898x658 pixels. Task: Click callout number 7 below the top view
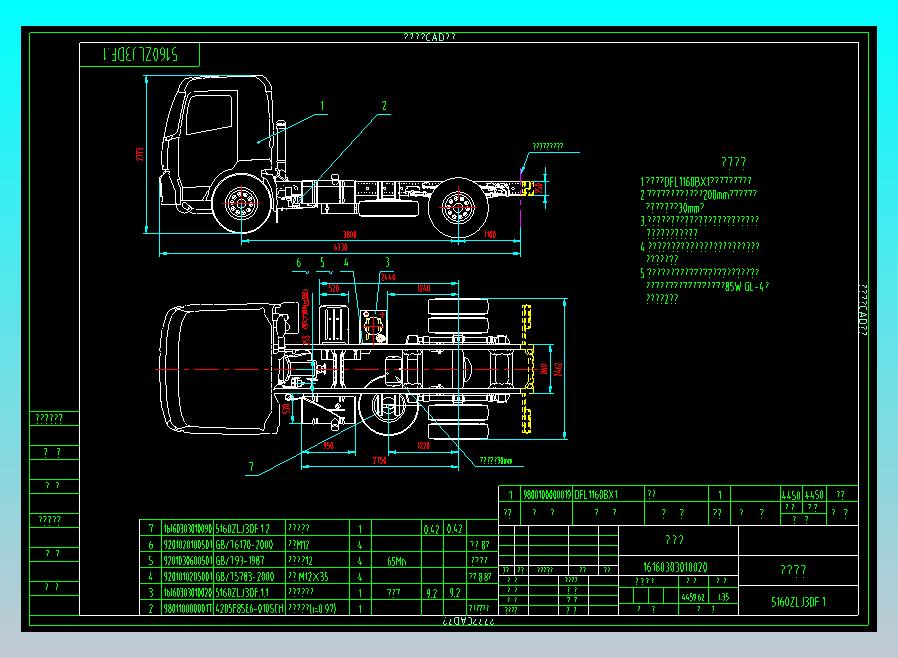pos(251,466)
